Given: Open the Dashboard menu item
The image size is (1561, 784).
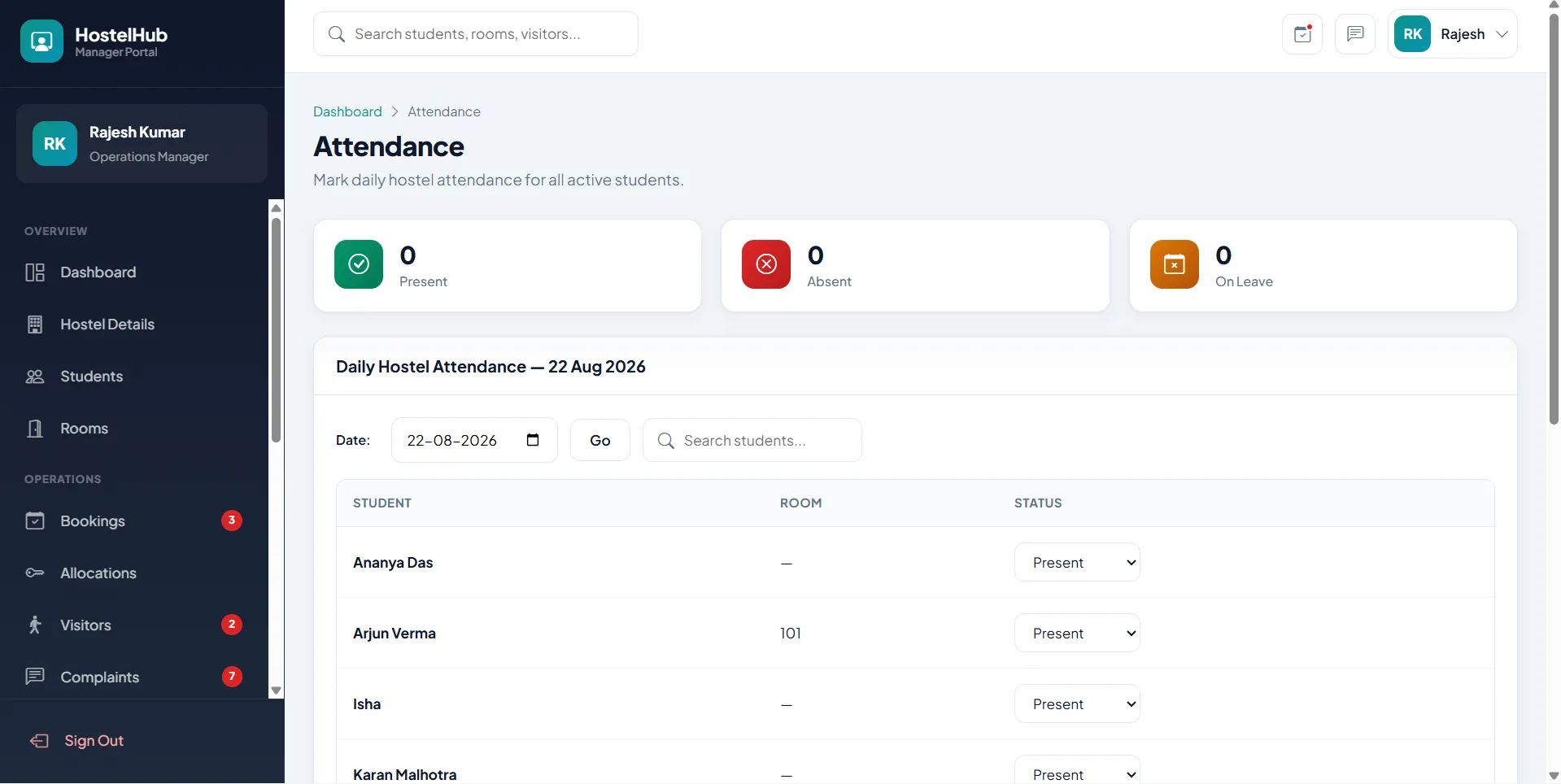Looking at the screenshot, I should tap(134, 272).
